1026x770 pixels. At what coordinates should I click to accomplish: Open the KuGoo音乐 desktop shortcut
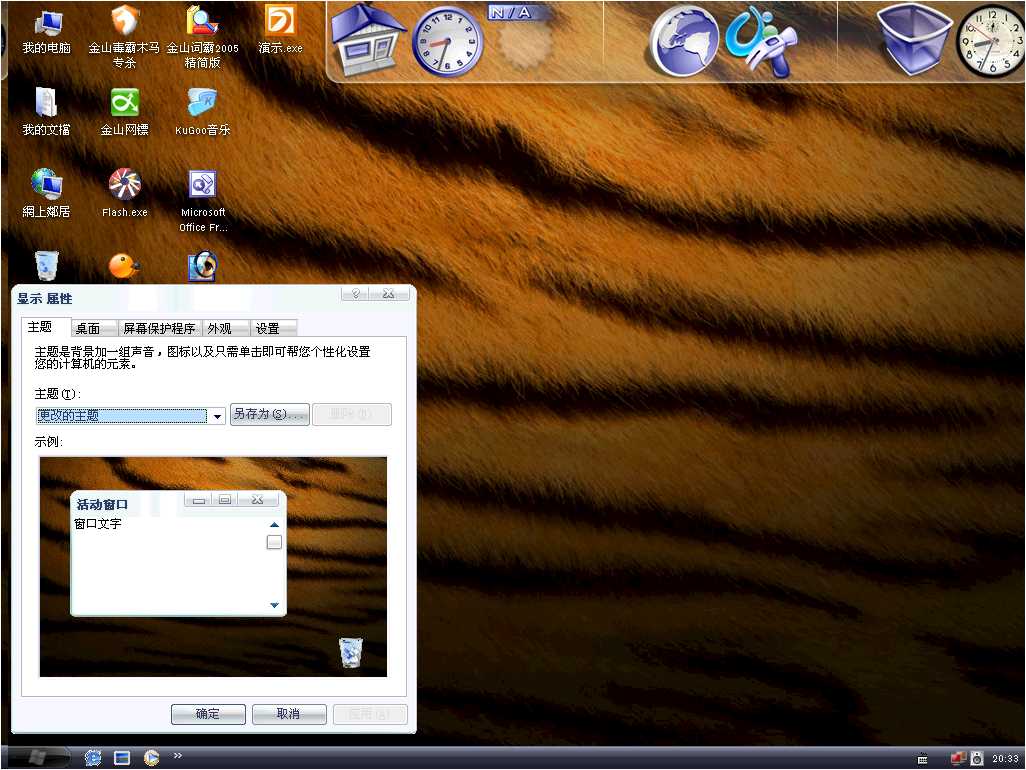click(x=202, y=103)
